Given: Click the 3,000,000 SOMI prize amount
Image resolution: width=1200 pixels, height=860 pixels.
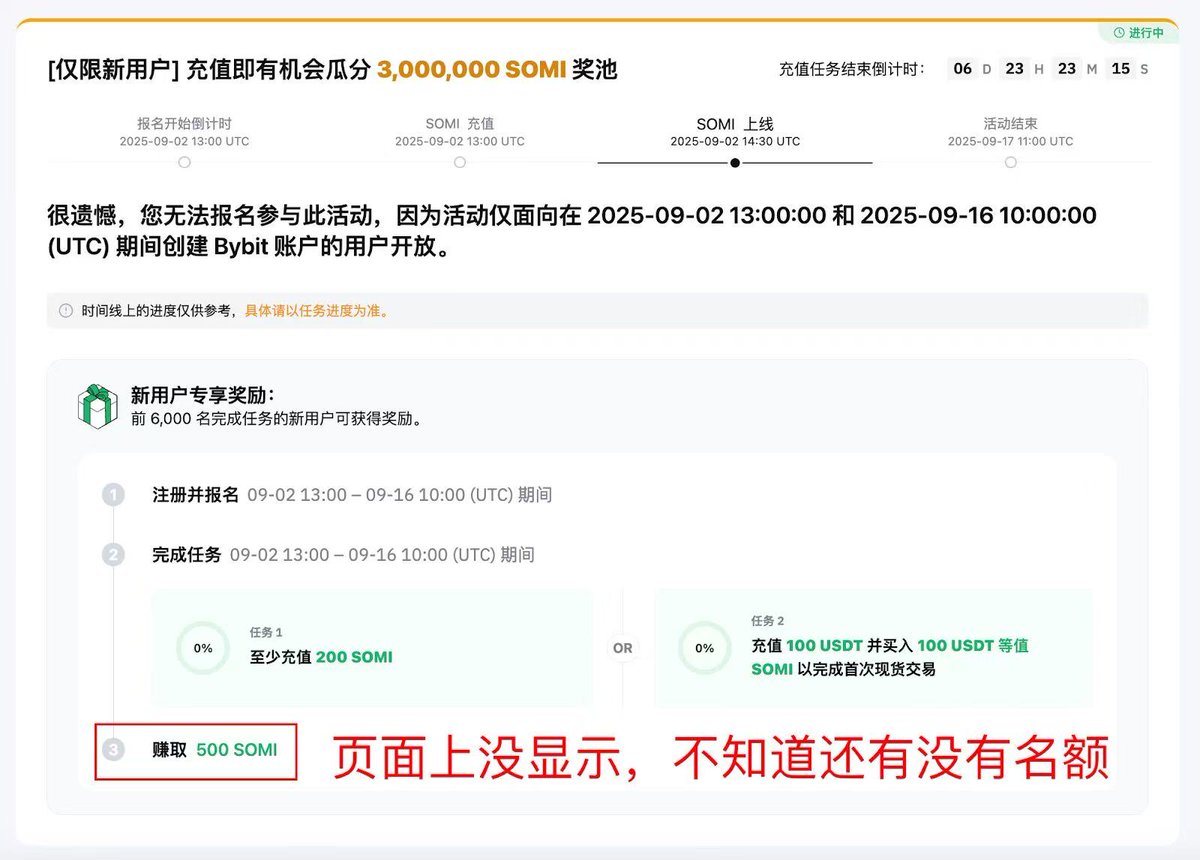Looking at the screenshot, I should click(x=471, y=69).
